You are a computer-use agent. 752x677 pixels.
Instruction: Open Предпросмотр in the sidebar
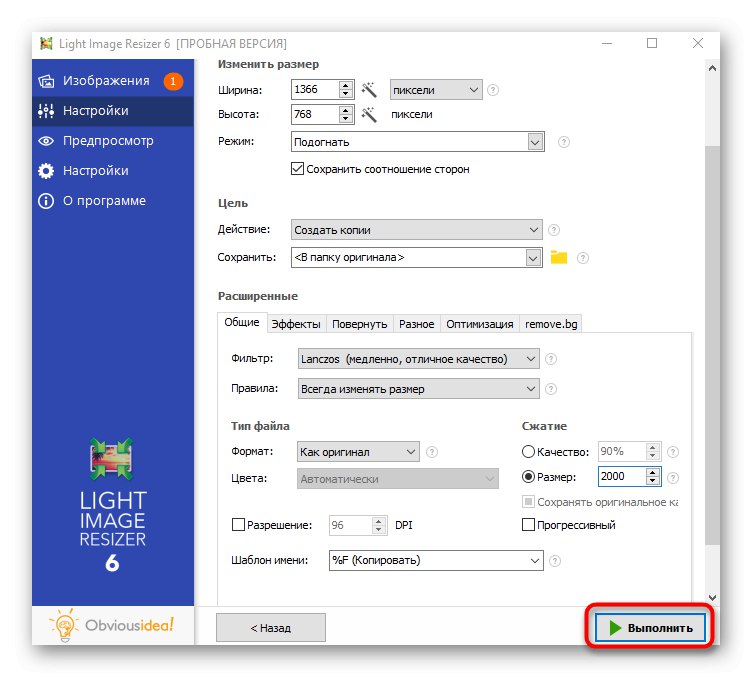[x=113, y=141]
